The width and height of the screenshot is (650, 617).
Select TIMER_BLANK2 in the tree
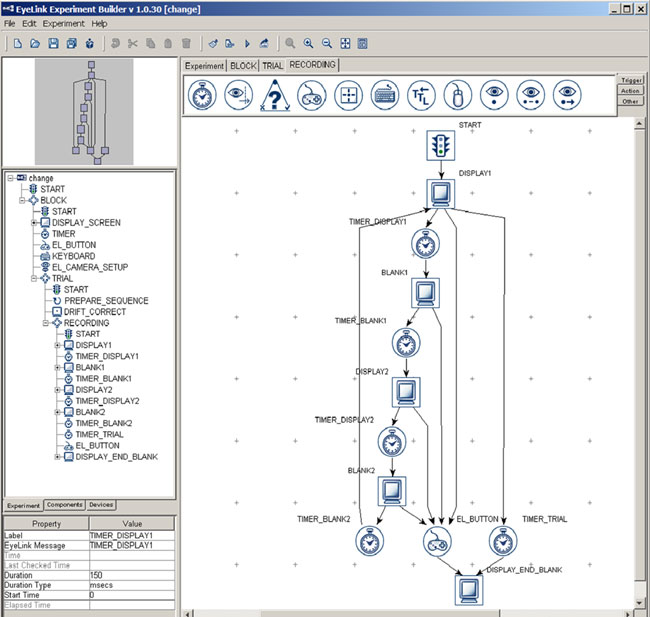[x=104, y=423]
